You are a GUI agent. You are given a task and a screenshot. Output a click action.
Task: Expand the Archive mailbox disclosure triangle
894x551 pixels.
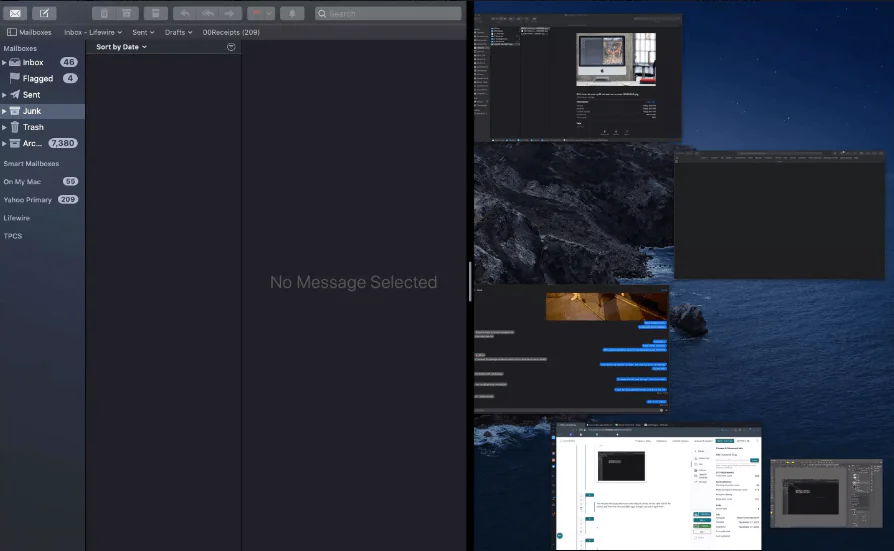4,143
